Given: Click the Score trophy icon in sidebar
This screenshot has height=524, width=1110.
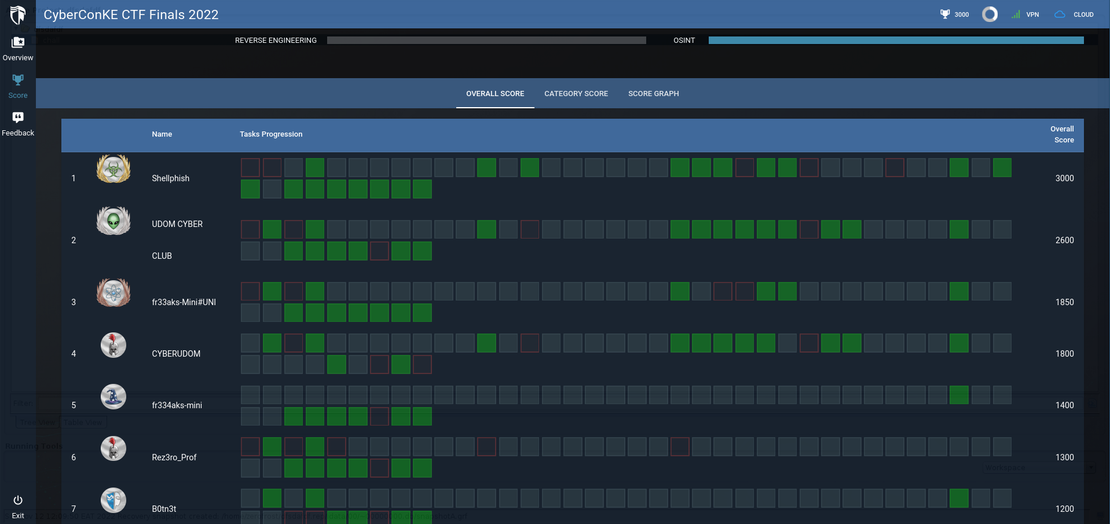Looking at the screenshot, I should 17,81.
